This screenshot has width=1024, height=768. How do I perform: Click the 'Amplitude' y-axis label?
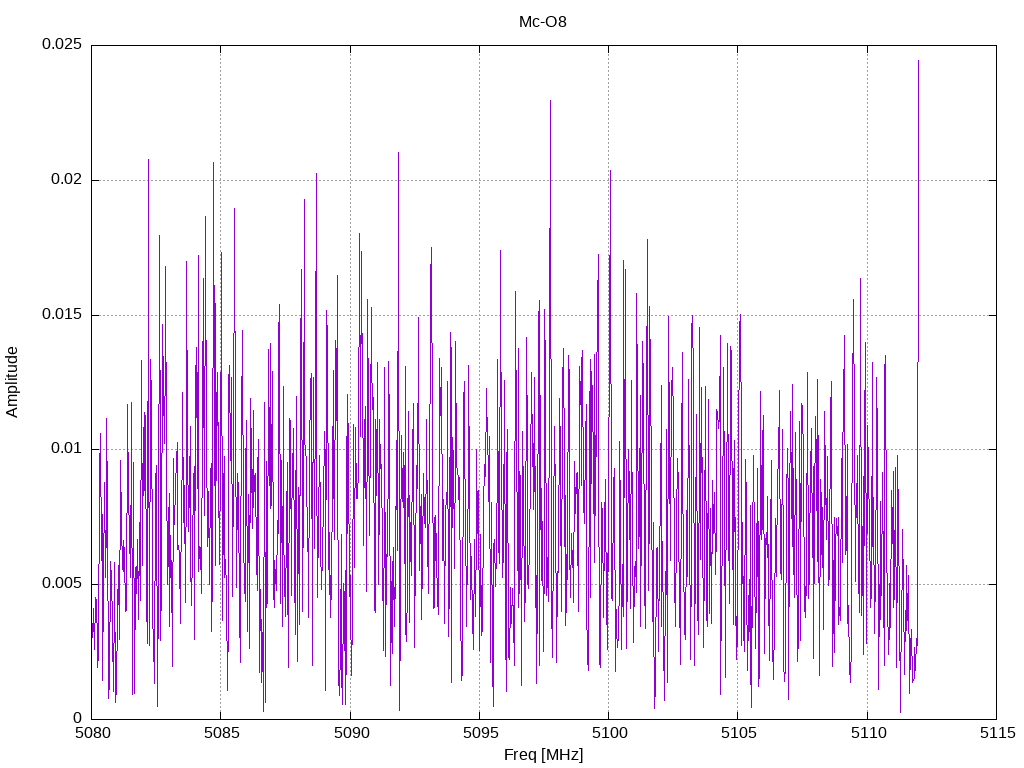pos(12,382)
